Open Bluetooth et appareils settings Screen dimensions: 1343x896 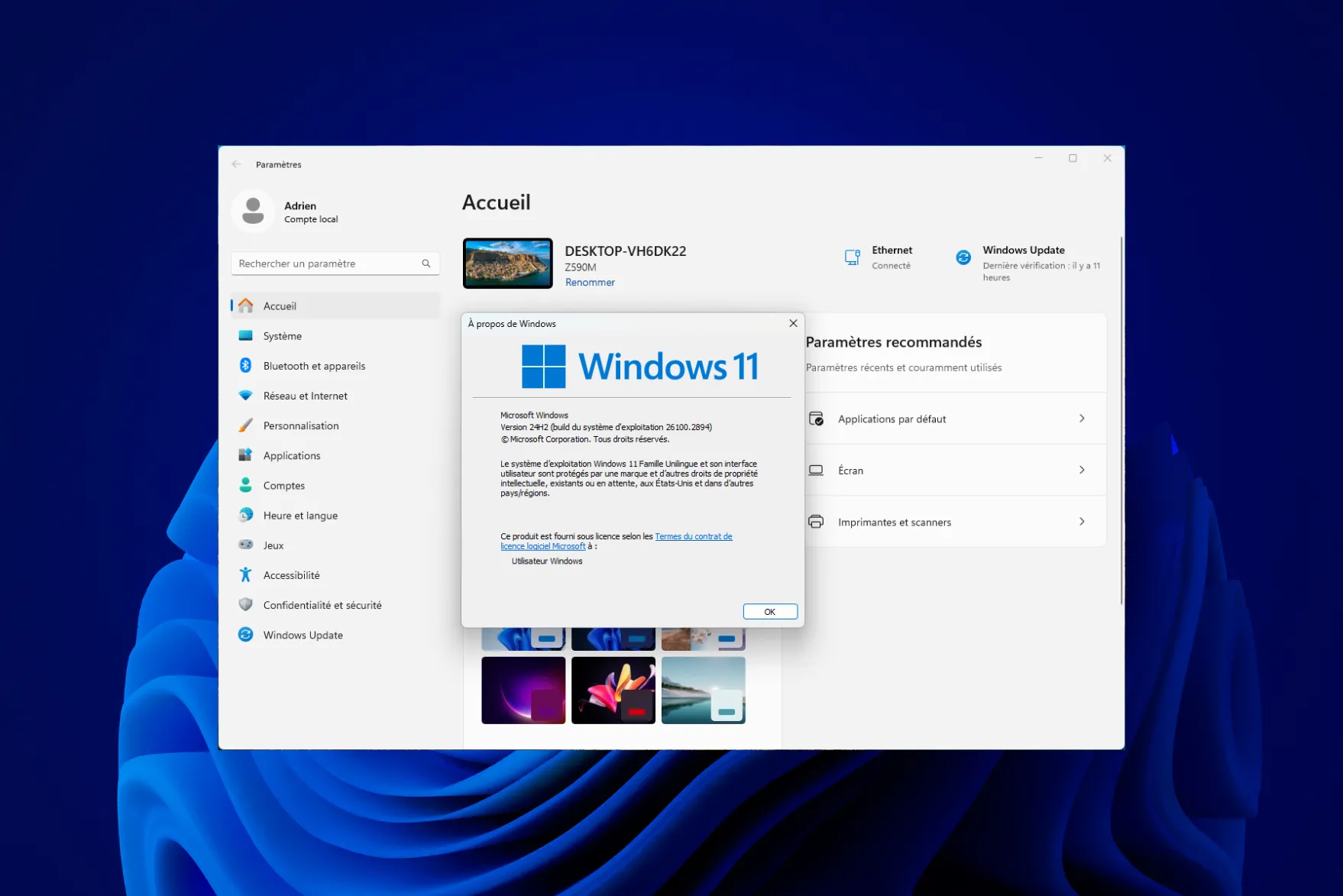point(335,365)
